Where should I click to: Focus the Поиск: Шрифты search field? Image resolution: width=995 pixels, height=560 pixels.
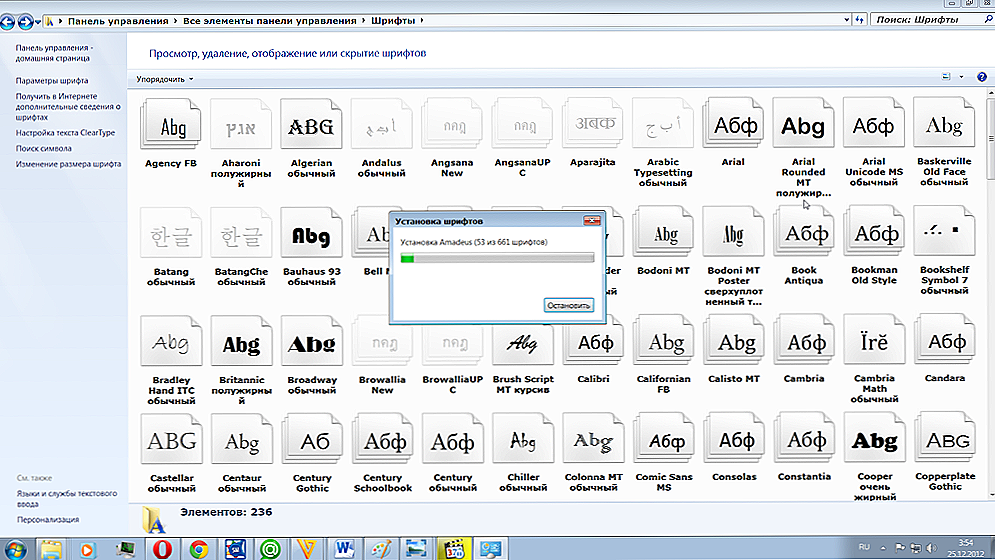coord(932,20)
